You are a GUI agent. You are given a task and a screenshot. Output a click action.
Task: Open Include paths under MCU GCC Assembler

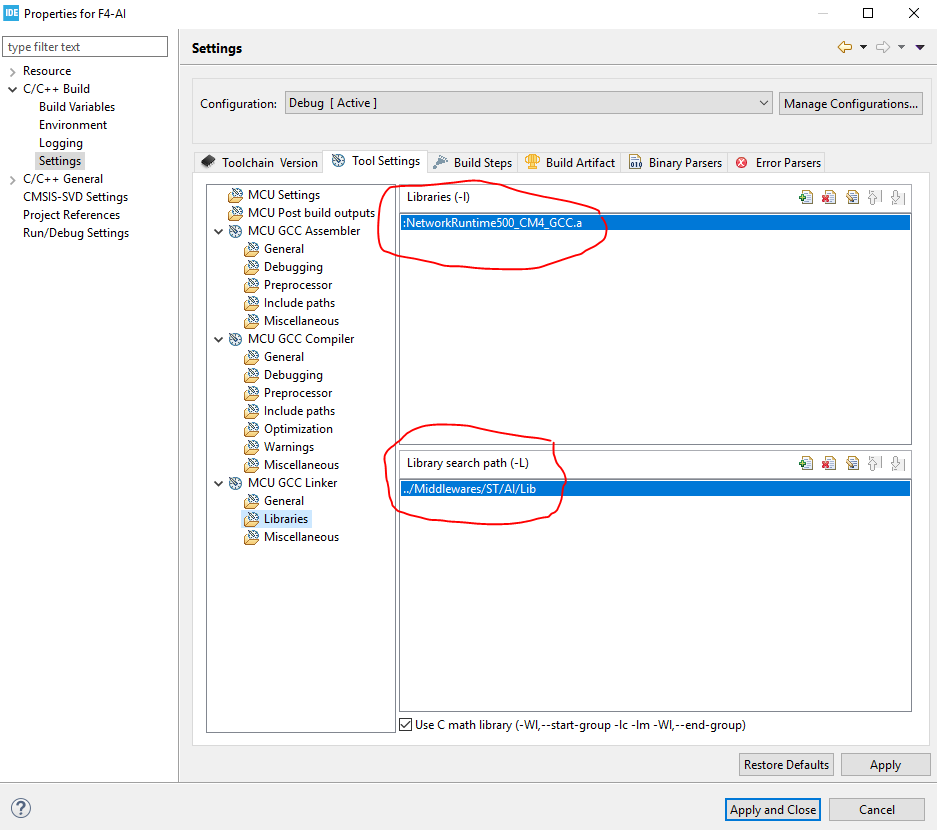click(x=299, y=303)
